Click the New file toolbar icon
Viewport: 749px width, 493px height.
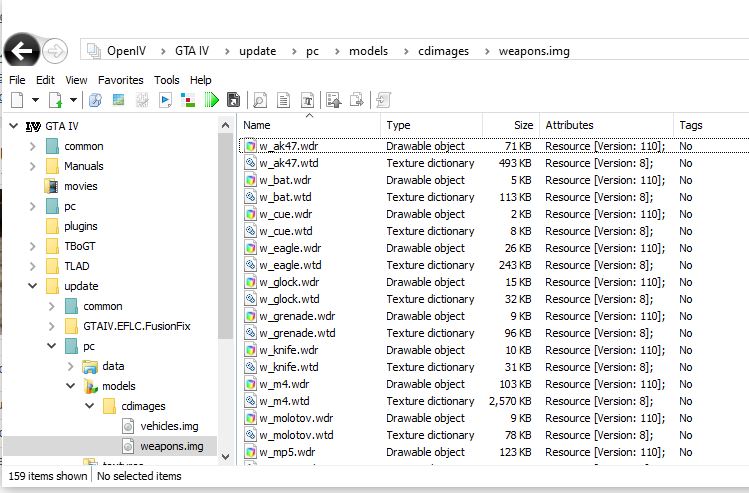coord(17,100)
